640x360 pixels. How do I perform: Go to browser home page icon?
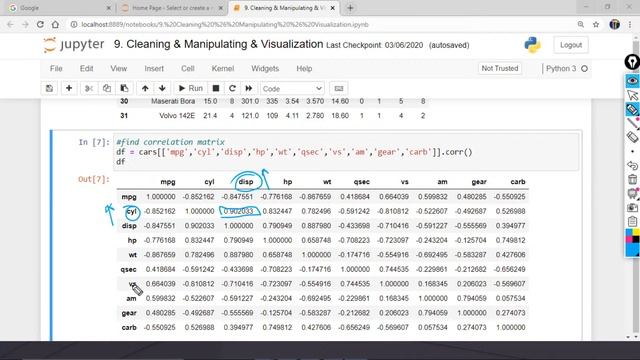click(x=55, y=24)
